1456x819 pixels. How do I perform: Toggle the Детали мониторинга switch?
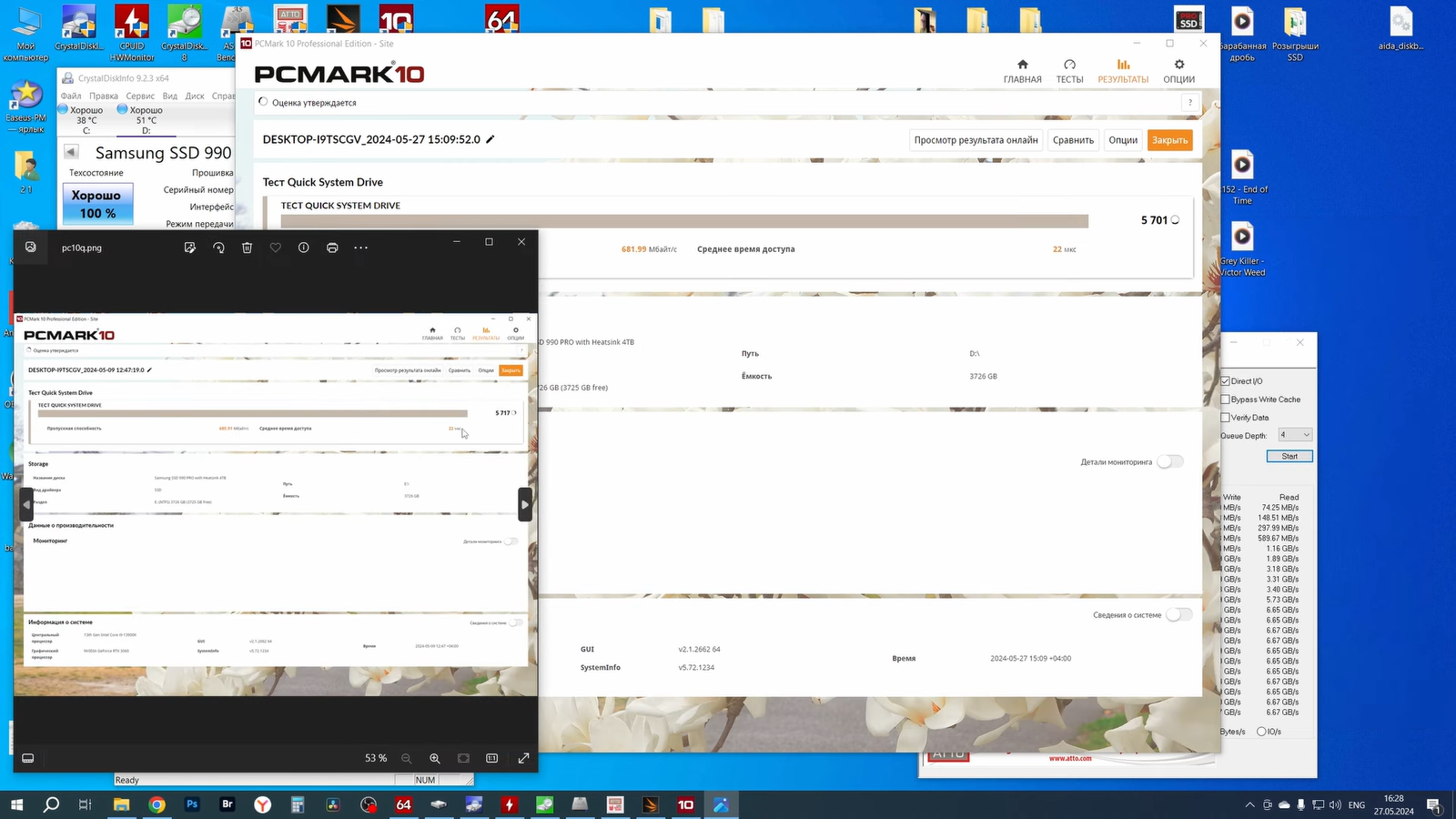pos(1170,461)
